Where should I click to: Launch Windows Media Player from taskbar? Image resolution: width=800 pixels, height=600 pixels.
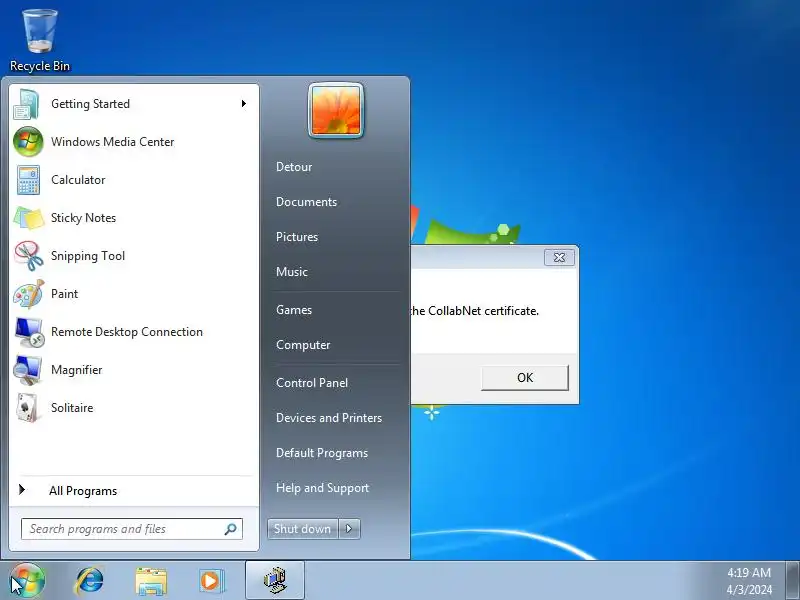point(211,581)
